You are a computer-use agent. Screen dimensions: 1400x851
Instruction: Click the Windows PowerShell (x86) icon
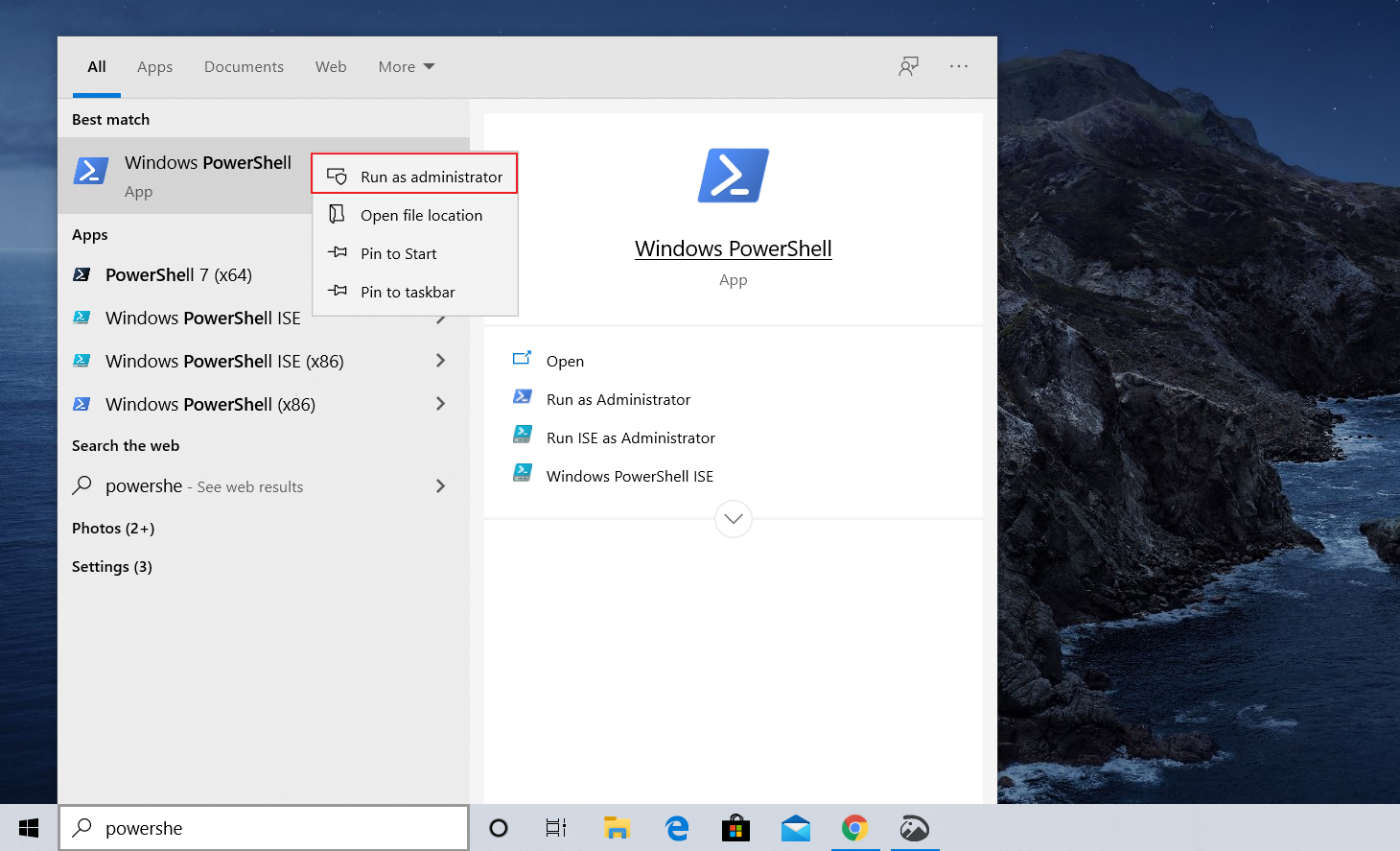click(82, 404)
